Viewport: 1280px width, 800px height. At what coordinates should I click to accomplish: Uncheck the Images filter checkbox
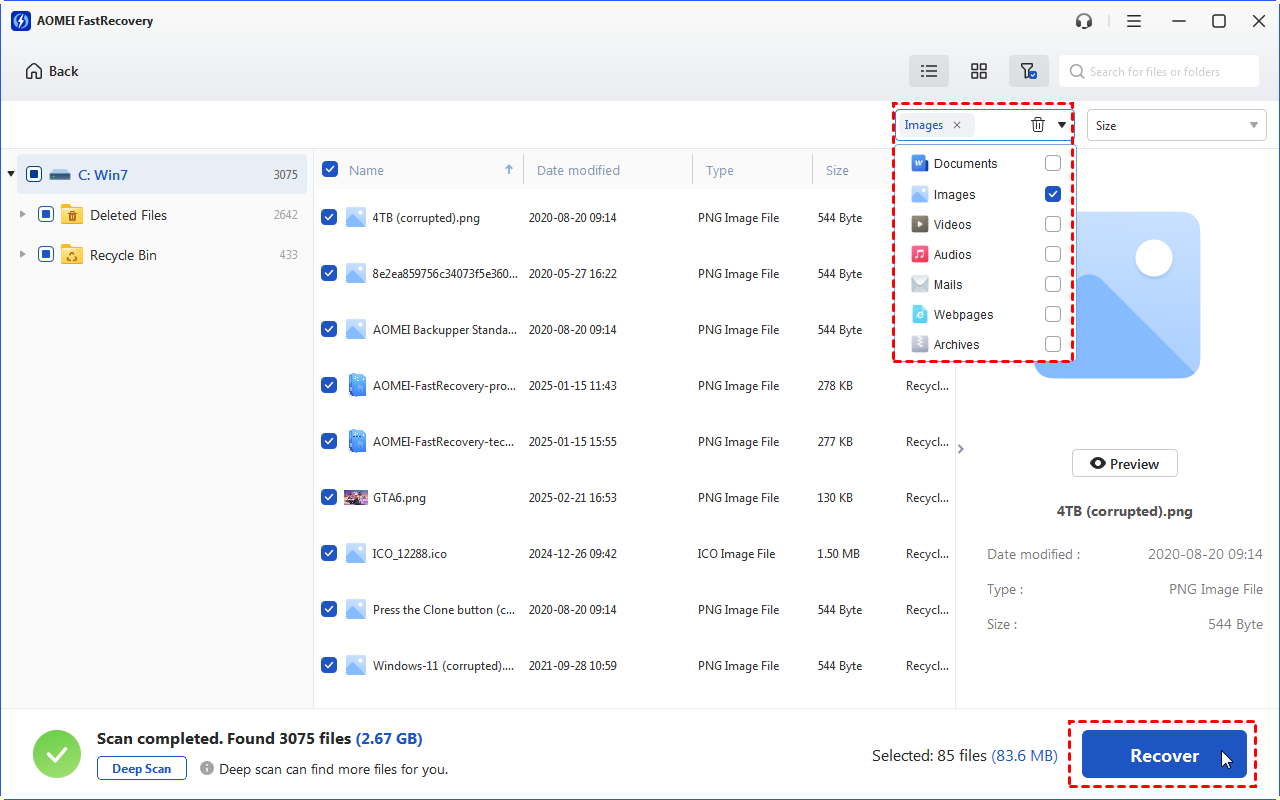point(1052,194)
